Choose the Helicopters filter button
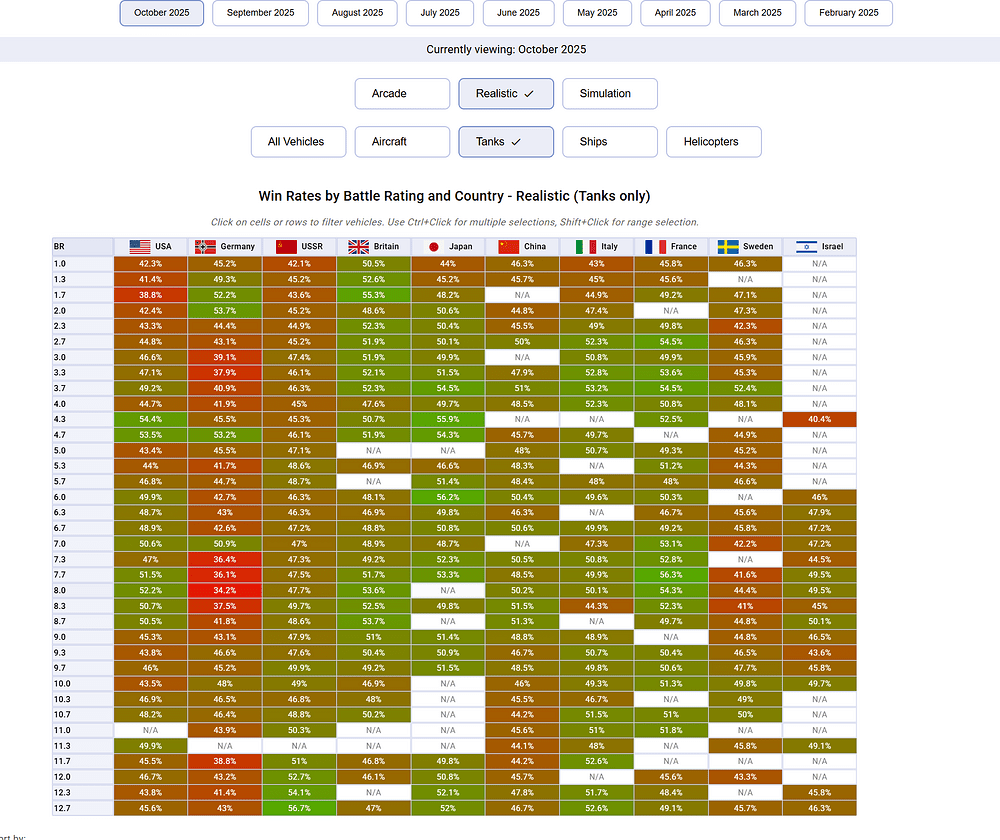The height and width of the screenshot is (840, 1000). click(x=713, y=142)
